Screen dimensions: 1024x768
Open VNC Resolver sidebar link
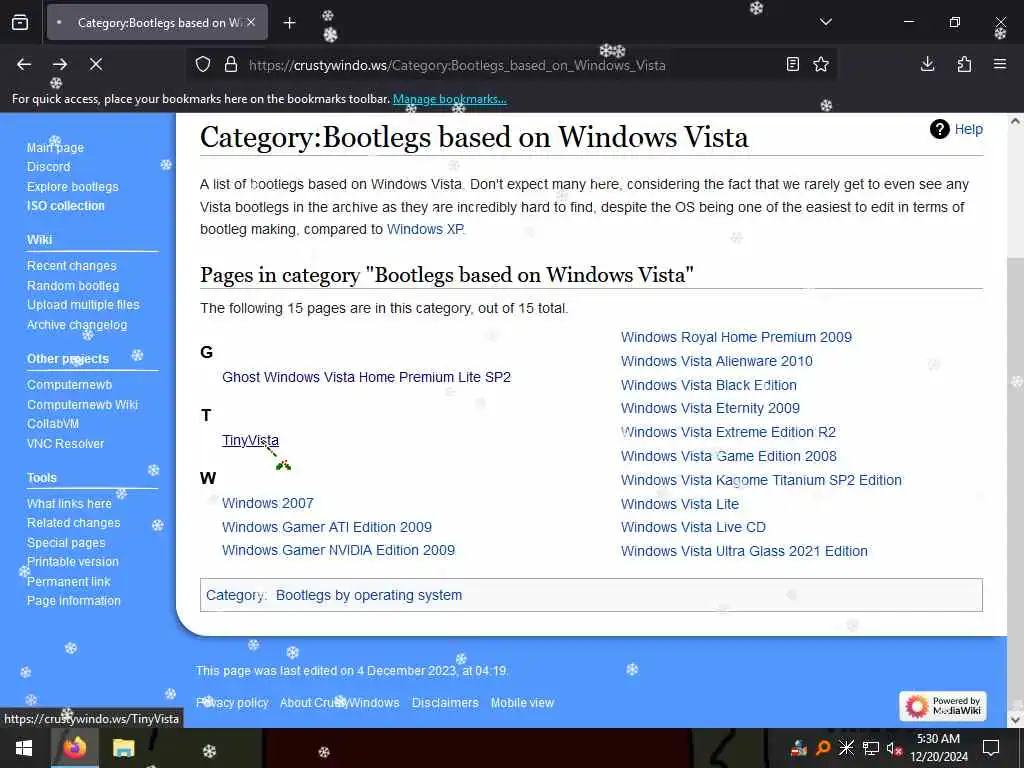[x=65, y=444]
